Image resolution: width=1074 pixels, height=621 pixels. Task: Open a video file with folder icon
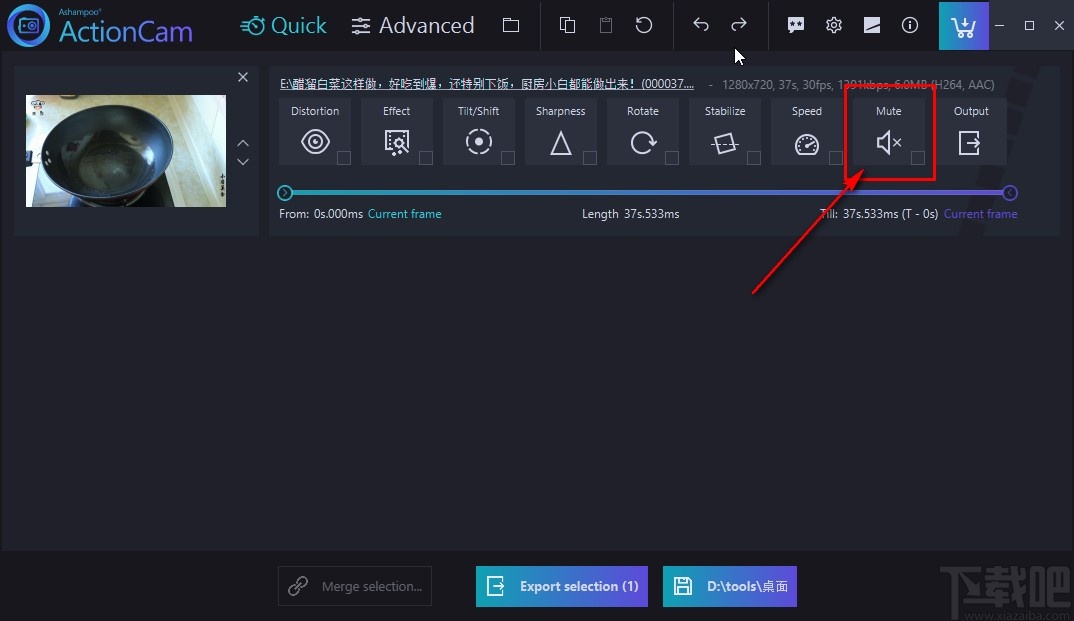pos(511,25)
